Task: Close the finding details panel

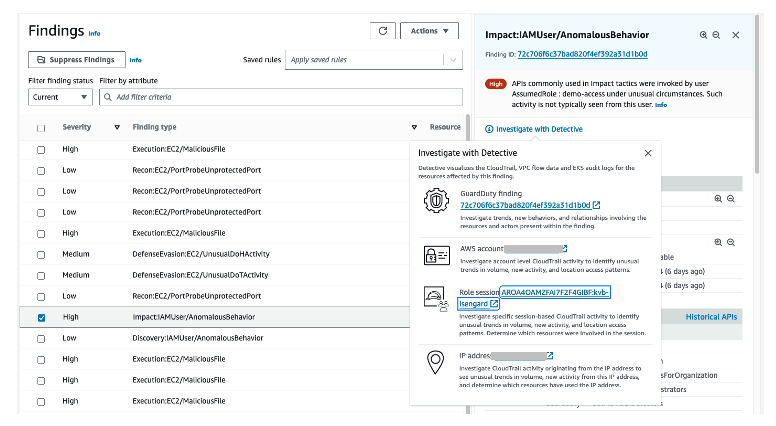Action: pos(736,35)
